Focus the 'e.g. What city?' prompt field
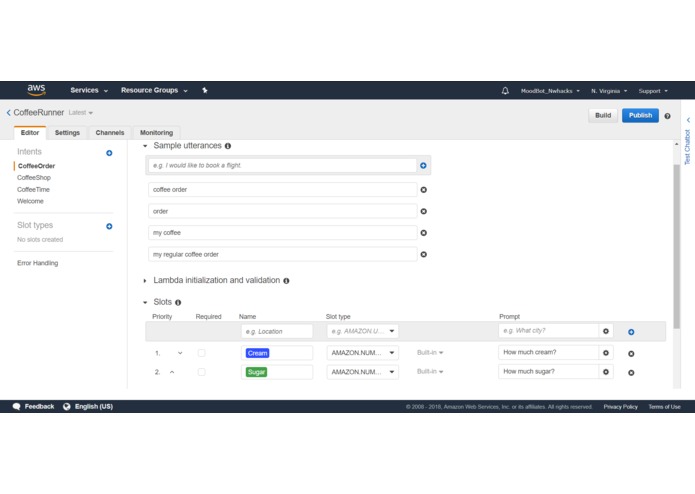695x494 pixels. 548,331
